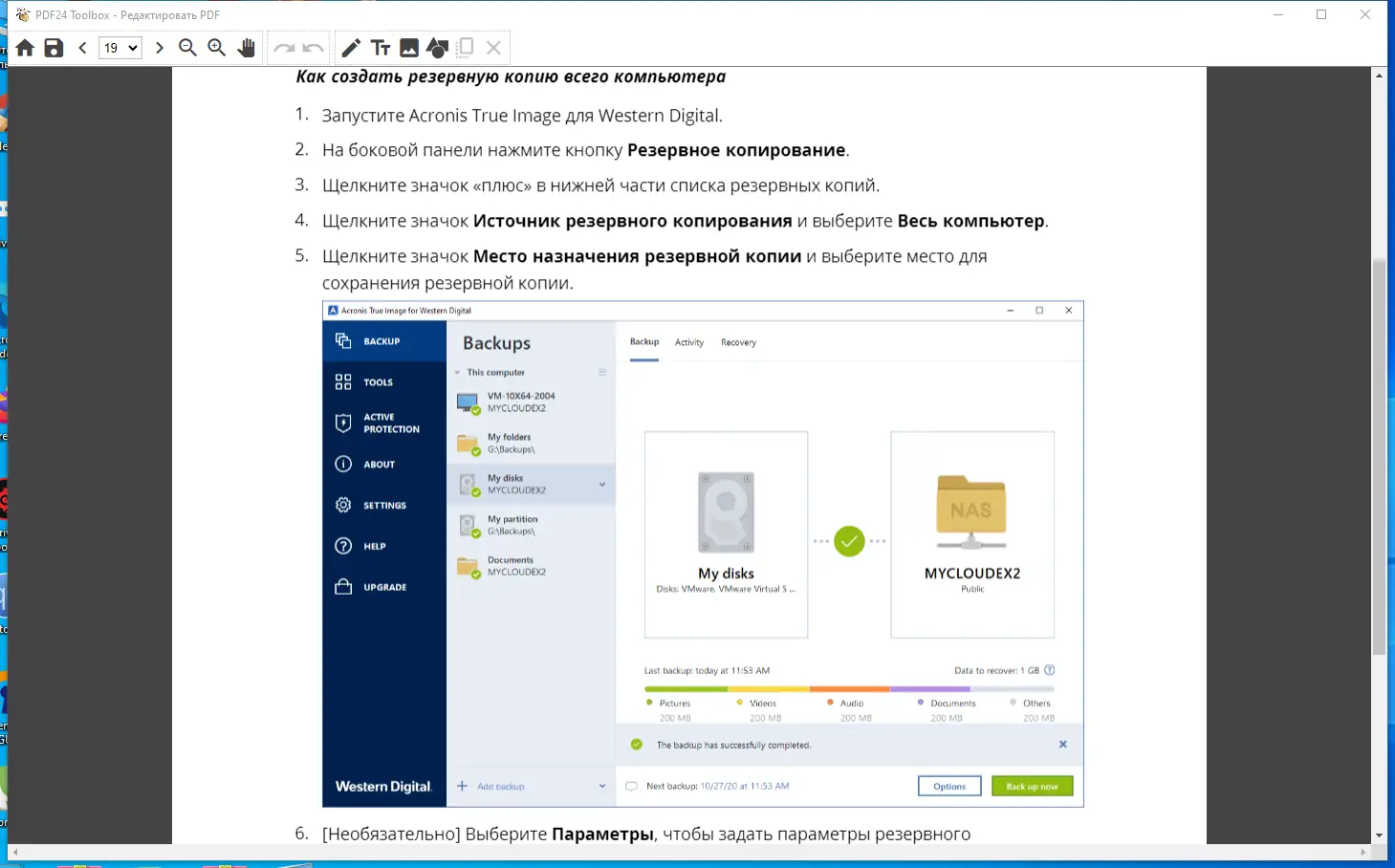Go to the previous page

click(x=83, y=48)
